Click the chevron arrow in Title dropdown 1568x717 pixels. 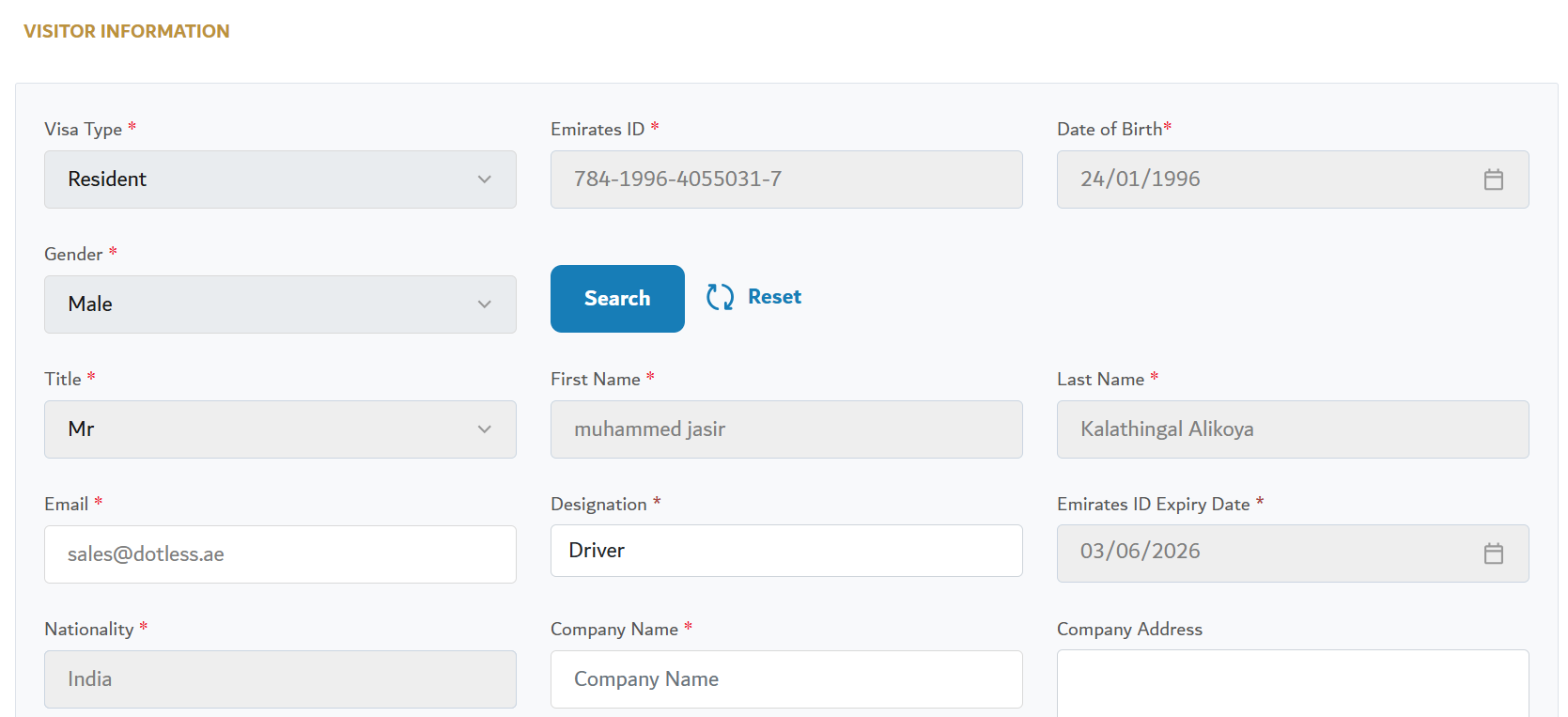click(x=484, y=429)
